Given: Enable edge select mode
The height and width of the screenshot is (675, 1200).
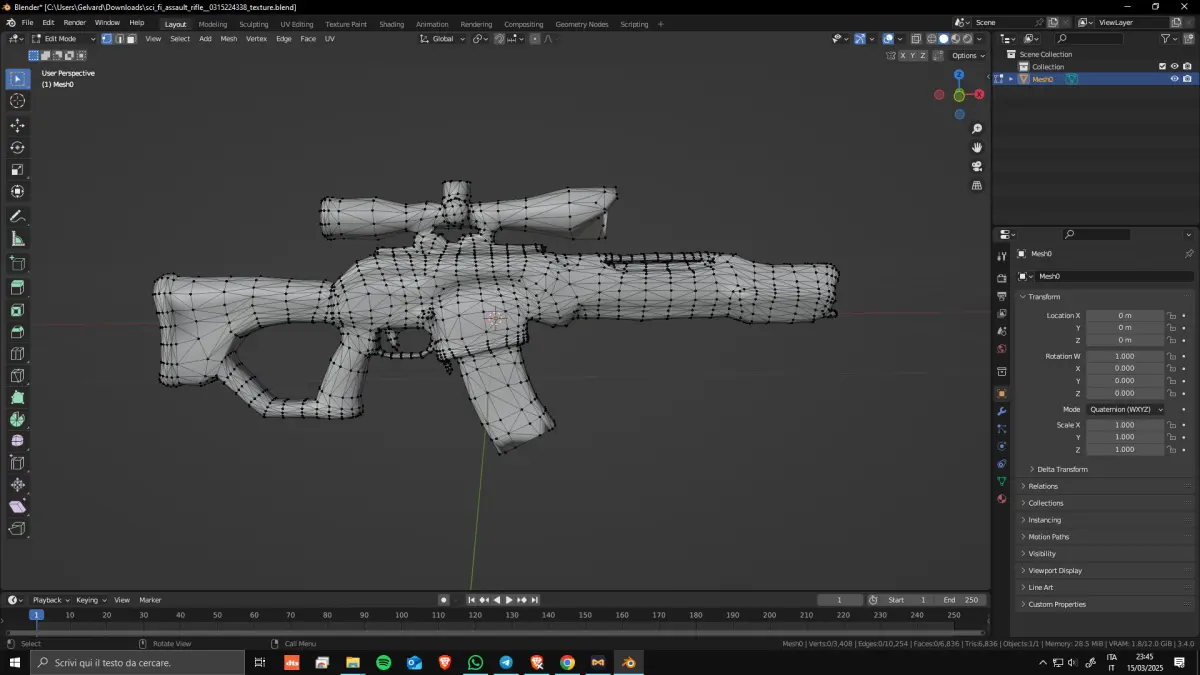Looking at the screenshot, I should pos(119,39).
